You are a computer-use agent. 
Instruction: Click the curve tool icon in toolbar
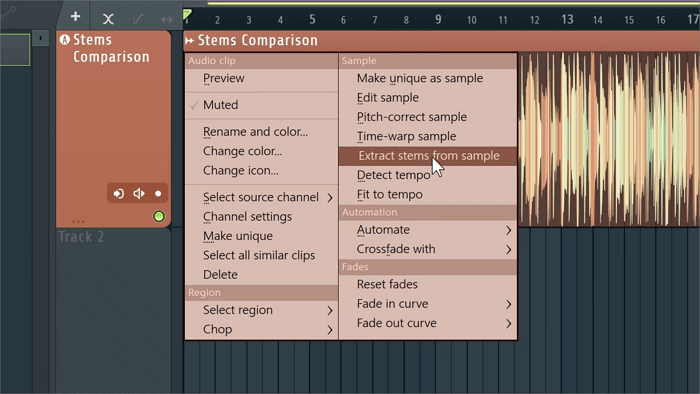pos(138,19)
